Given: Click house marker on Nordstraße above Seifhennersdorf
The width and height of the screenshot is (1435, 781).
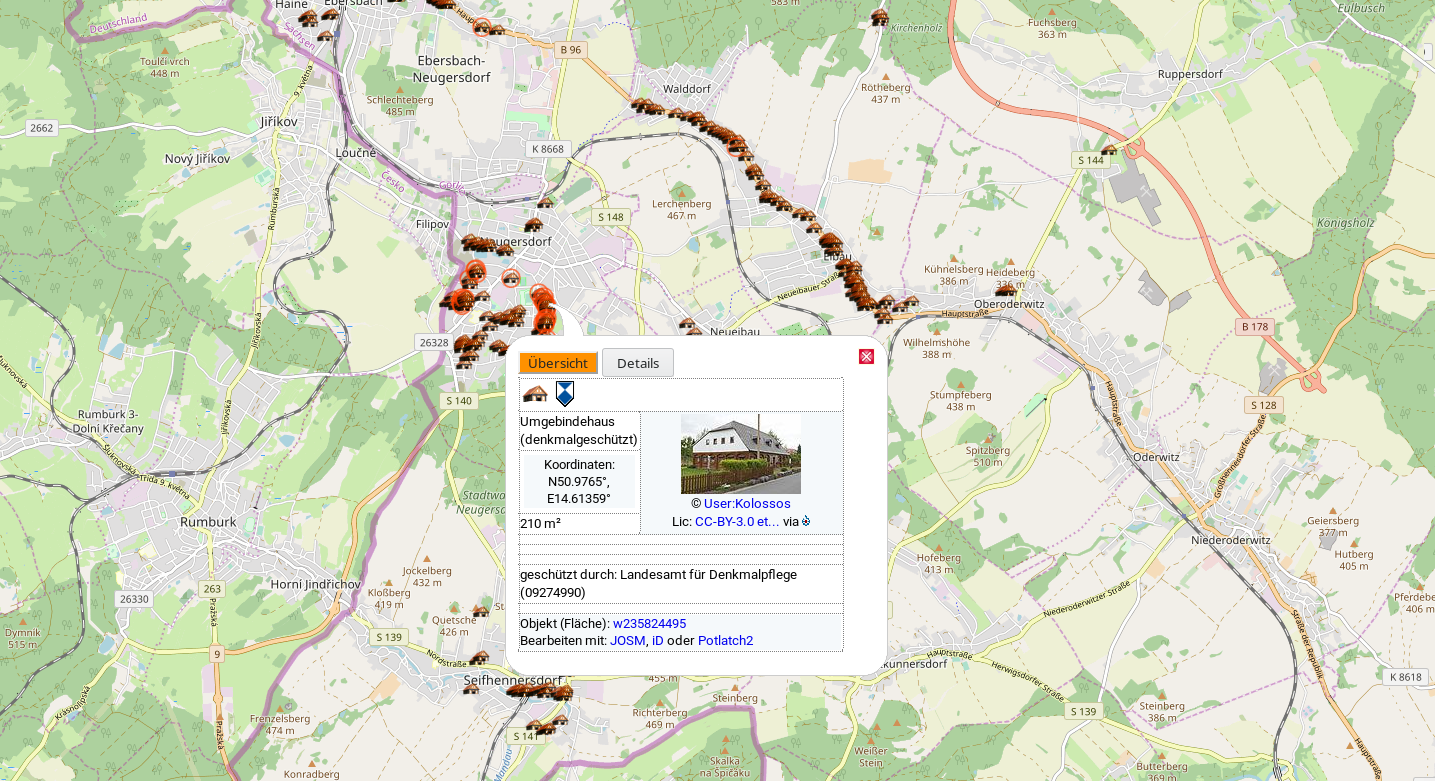Looking at the screenshot, I should [480, 658].
